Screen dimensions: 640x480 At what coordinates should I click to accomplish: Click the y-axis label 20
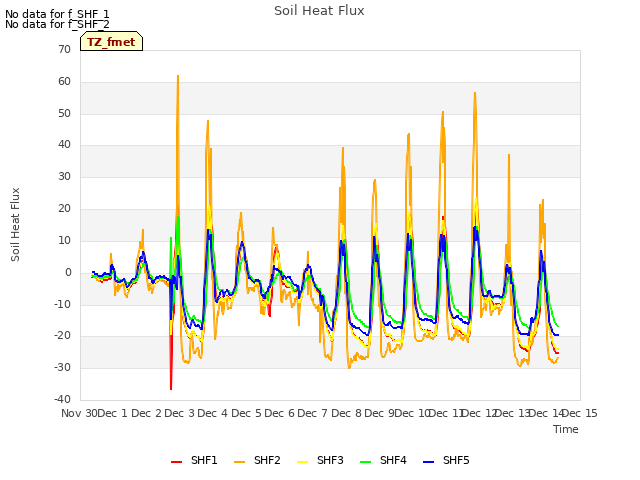coord(64,208)
